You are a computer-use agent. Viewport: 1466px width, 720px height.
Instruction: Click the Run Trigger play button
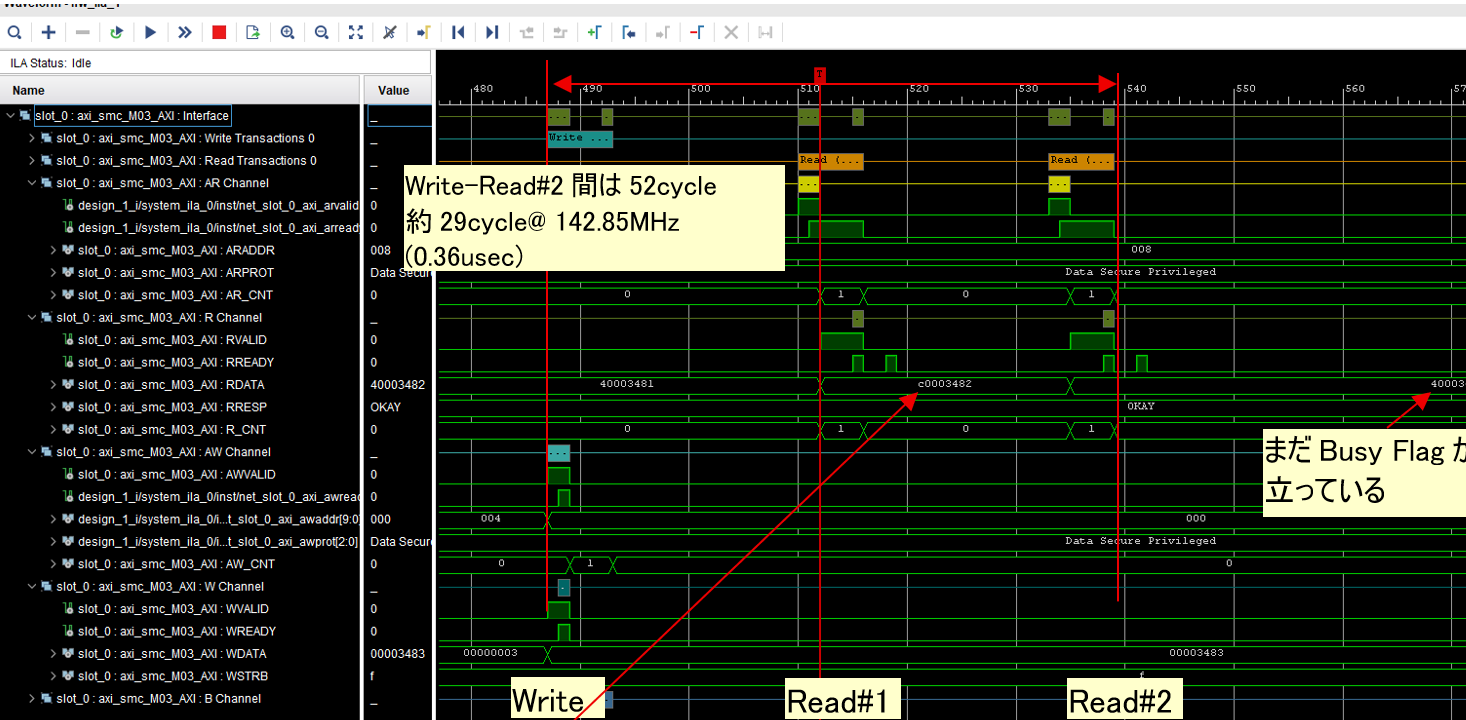click(151, 32)
